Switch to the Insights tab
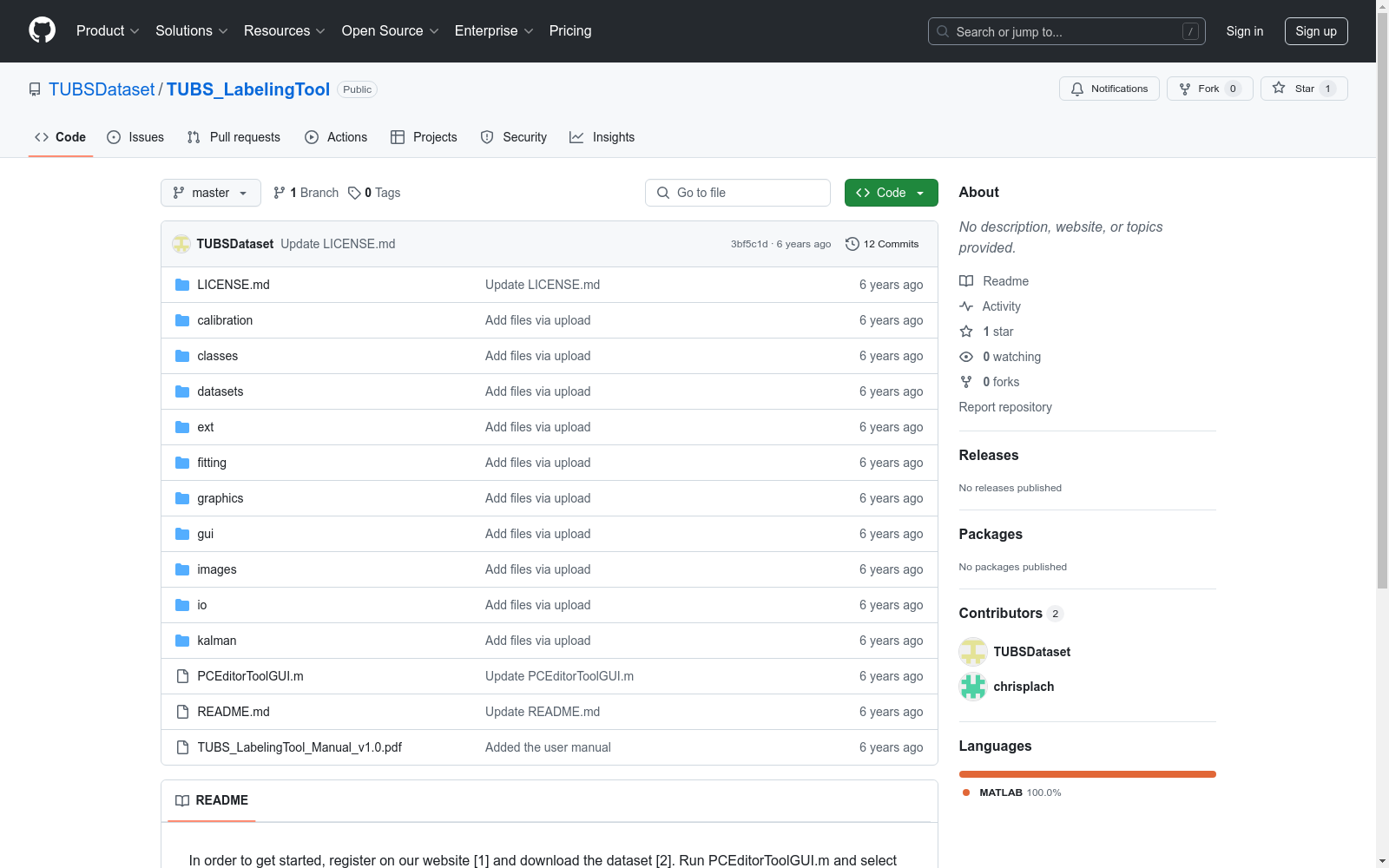This screenshot has height=868, width=1389. 602,137
